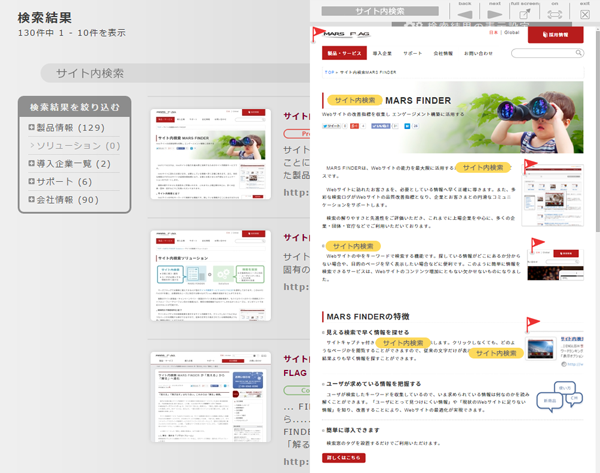Click the 検索結果 page heading
The width and height of the screenshot is (600, 473).
(x=45, y=18)
